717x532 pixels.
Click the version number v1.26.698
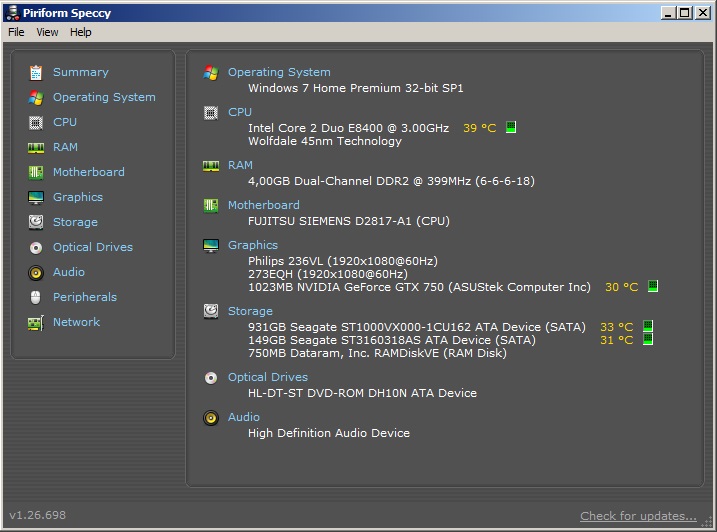[x=37, y=515]
